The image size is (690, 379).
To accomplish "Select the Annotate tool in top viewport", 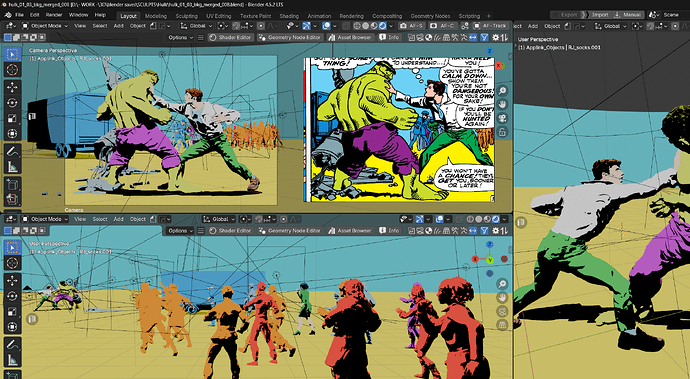I will (x=12, y=151).
